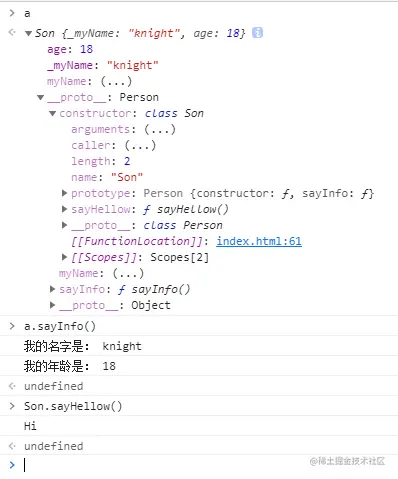Click the age: 18 property row
Image resolution: width=398 pixels, height=479 pixels.
point(70,49)
